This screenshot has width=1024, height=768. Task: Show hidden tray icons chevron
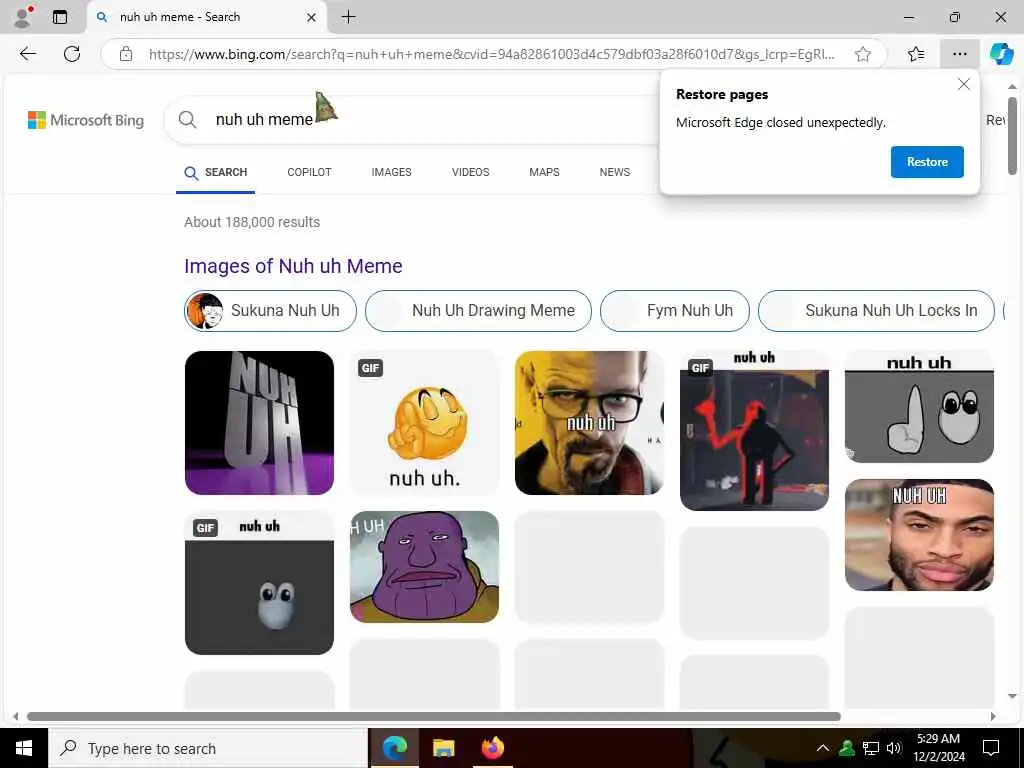(823, 748)
